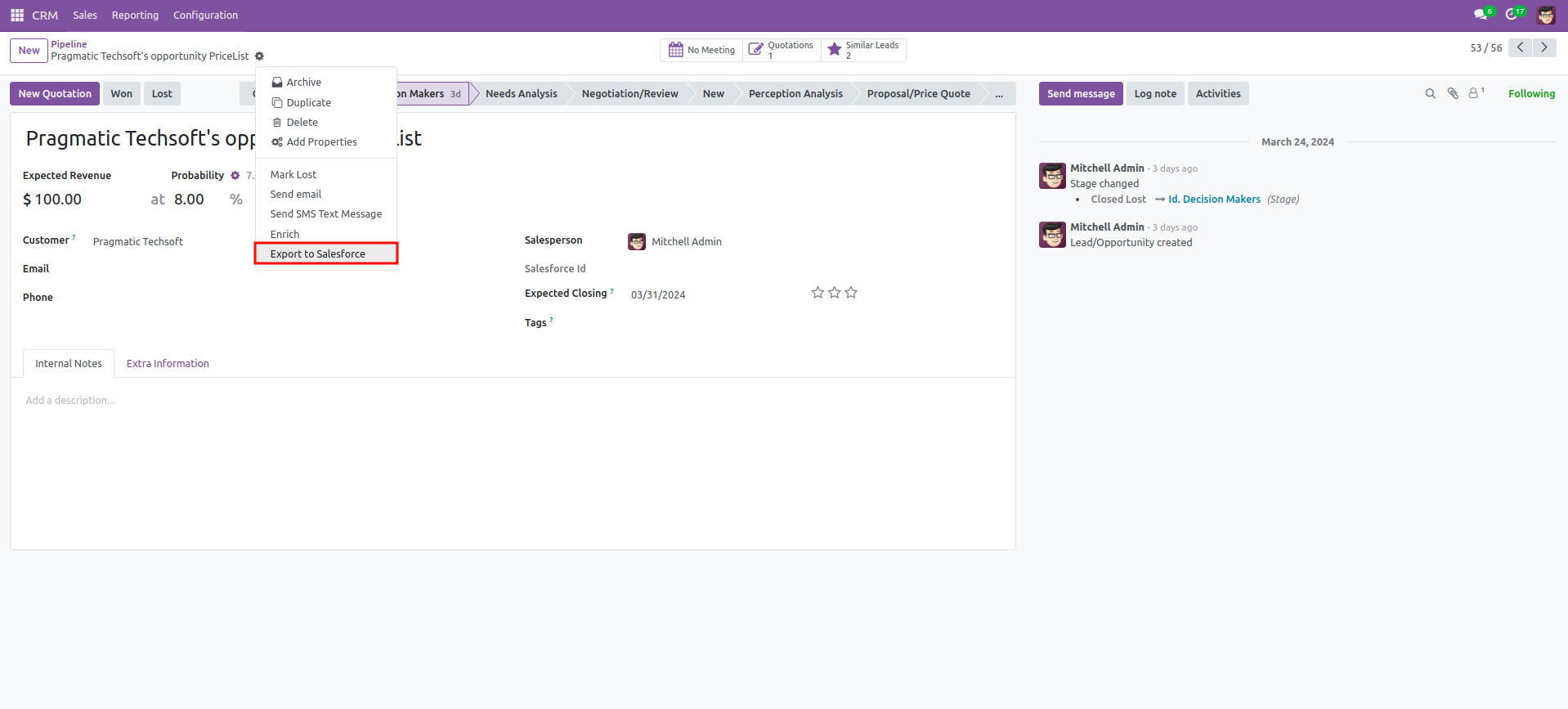
Task: Click the Id. Decision Makers stage link
Action: pos(1214,200)
